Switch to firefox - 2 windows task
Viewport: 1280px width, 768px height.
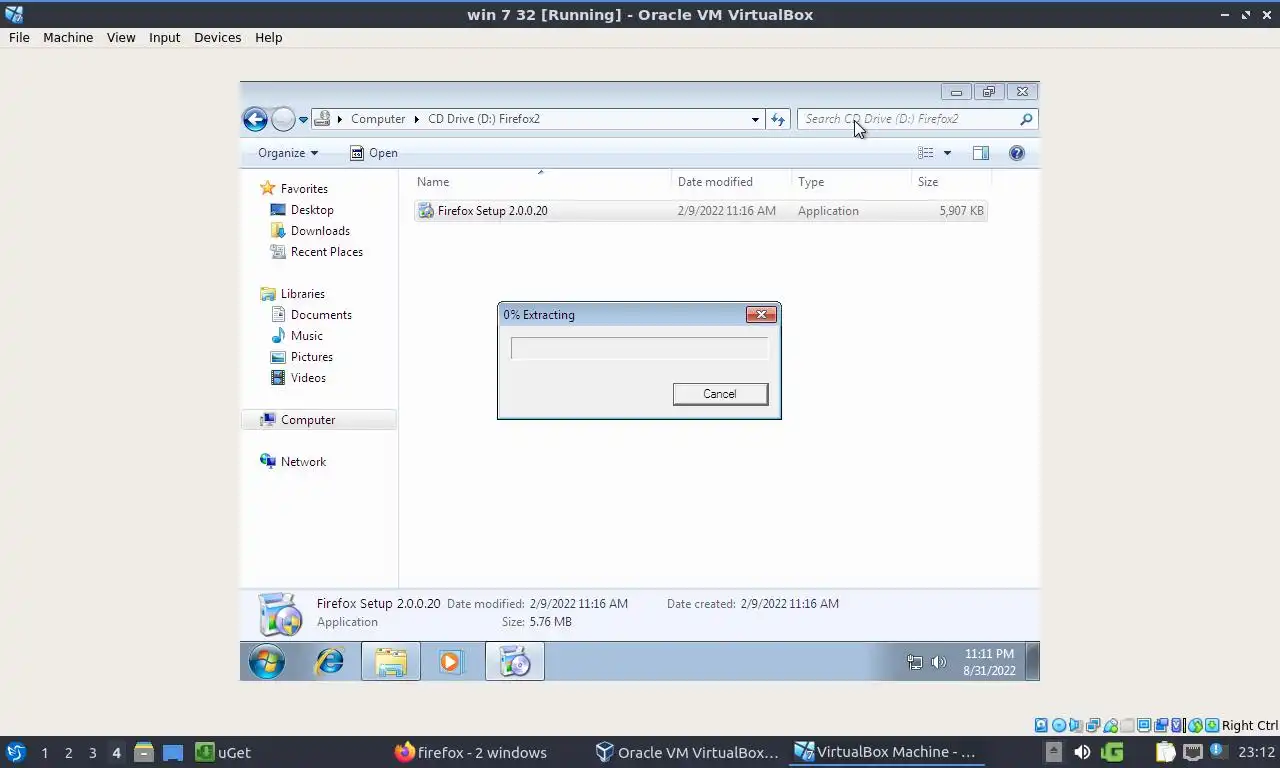coord(471,753)
